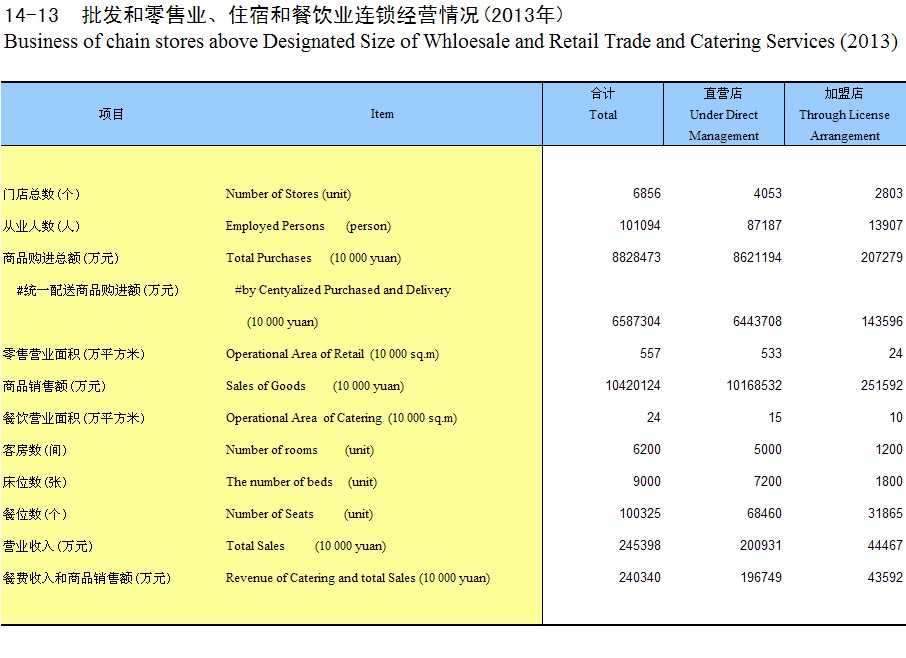
Task: Click the value 8828473
Action: [636, 258]
